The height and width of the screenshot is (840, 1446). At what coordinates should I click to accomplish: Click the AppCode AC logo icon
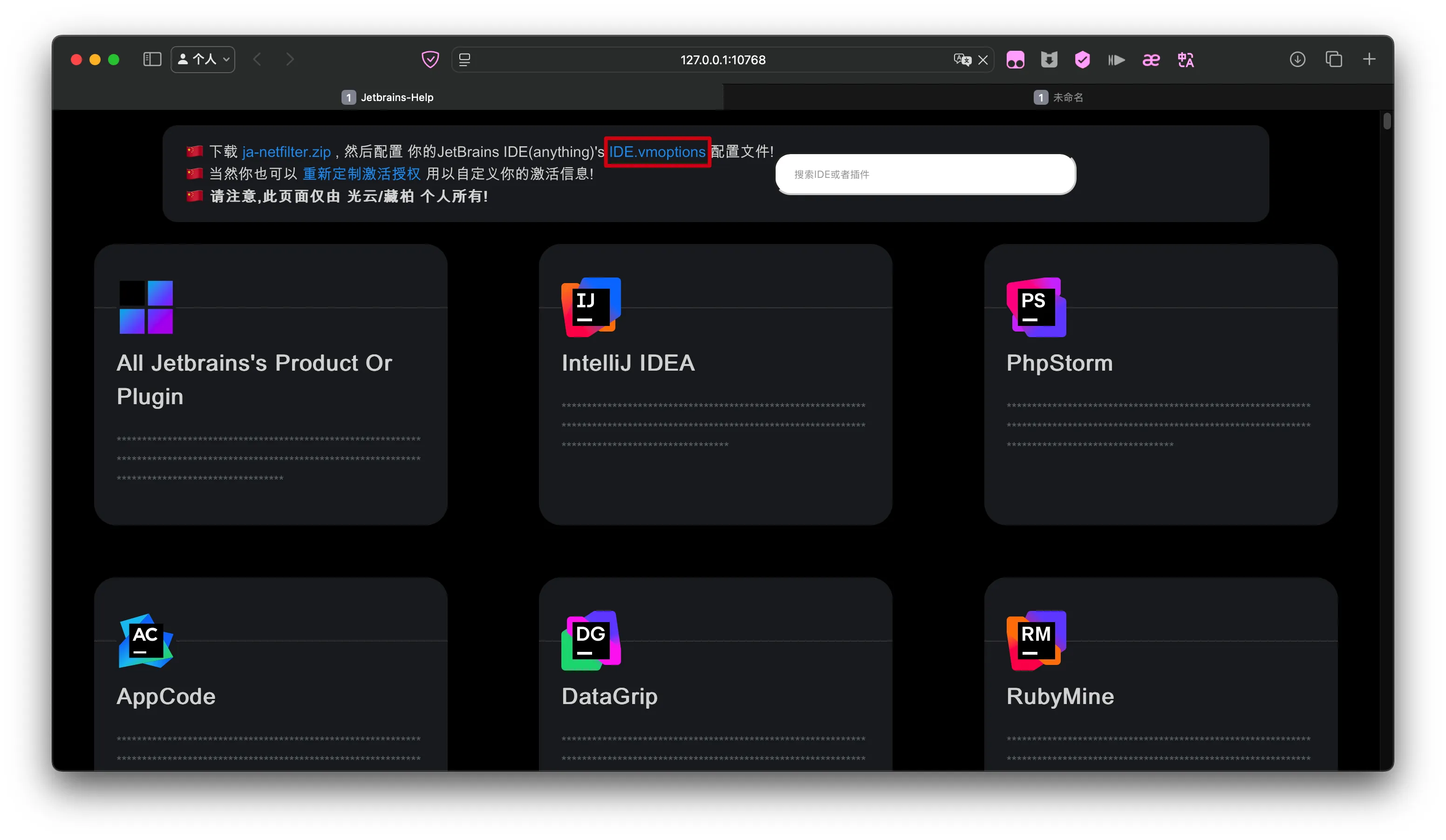point(146,640)
